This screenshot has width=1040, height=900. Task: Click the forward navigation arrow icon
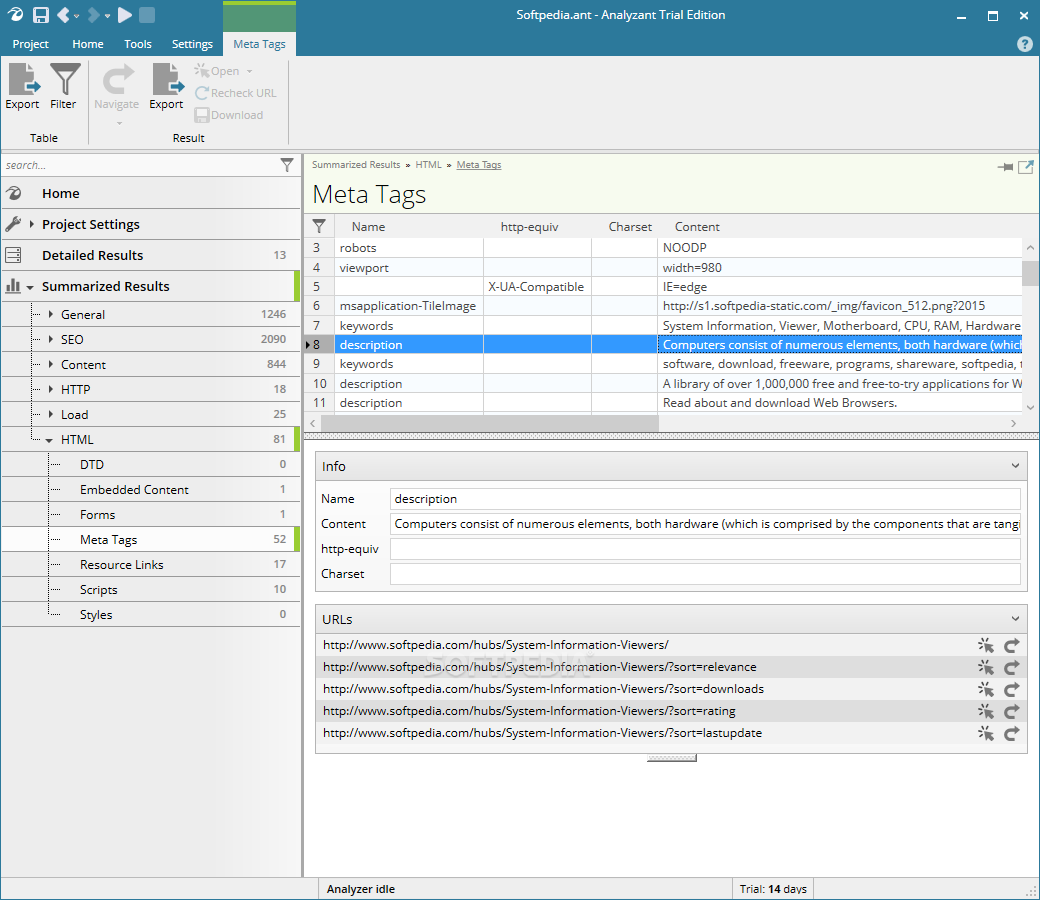coord(94,15)
